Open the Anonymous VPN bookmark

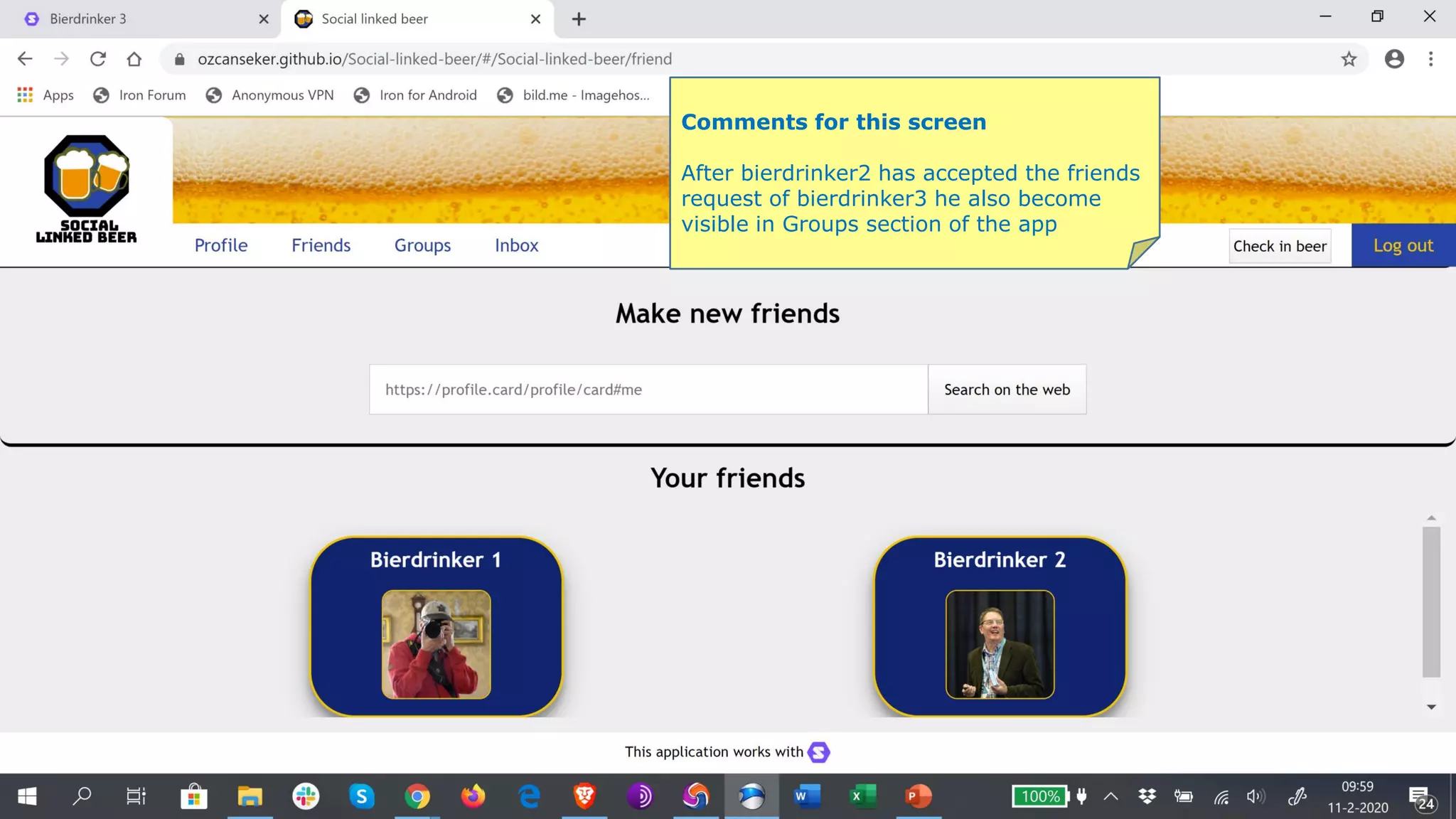click(x=269, y=95)
